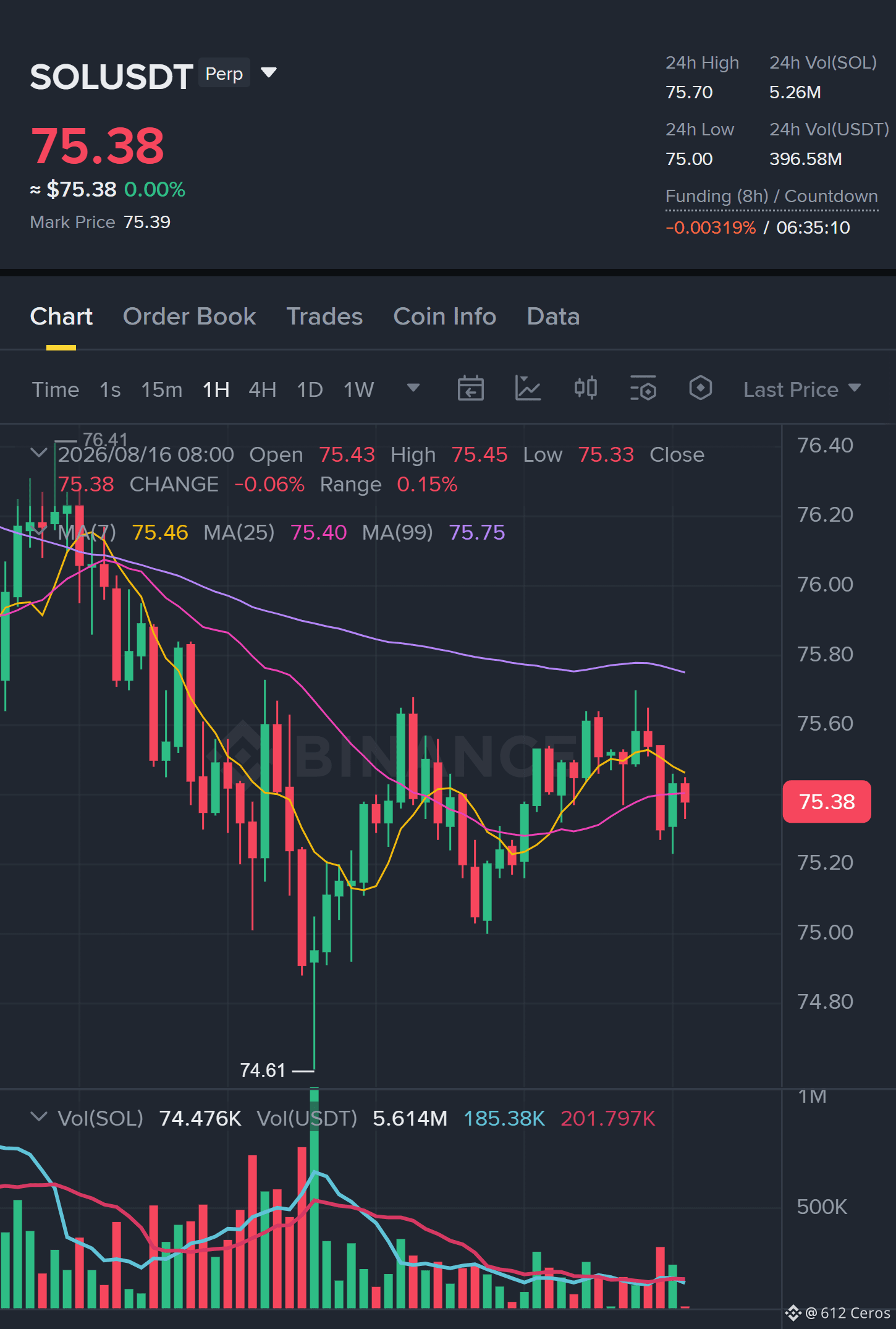
Task: Select the 1D chart interval
Action: [x=310, y=389]
